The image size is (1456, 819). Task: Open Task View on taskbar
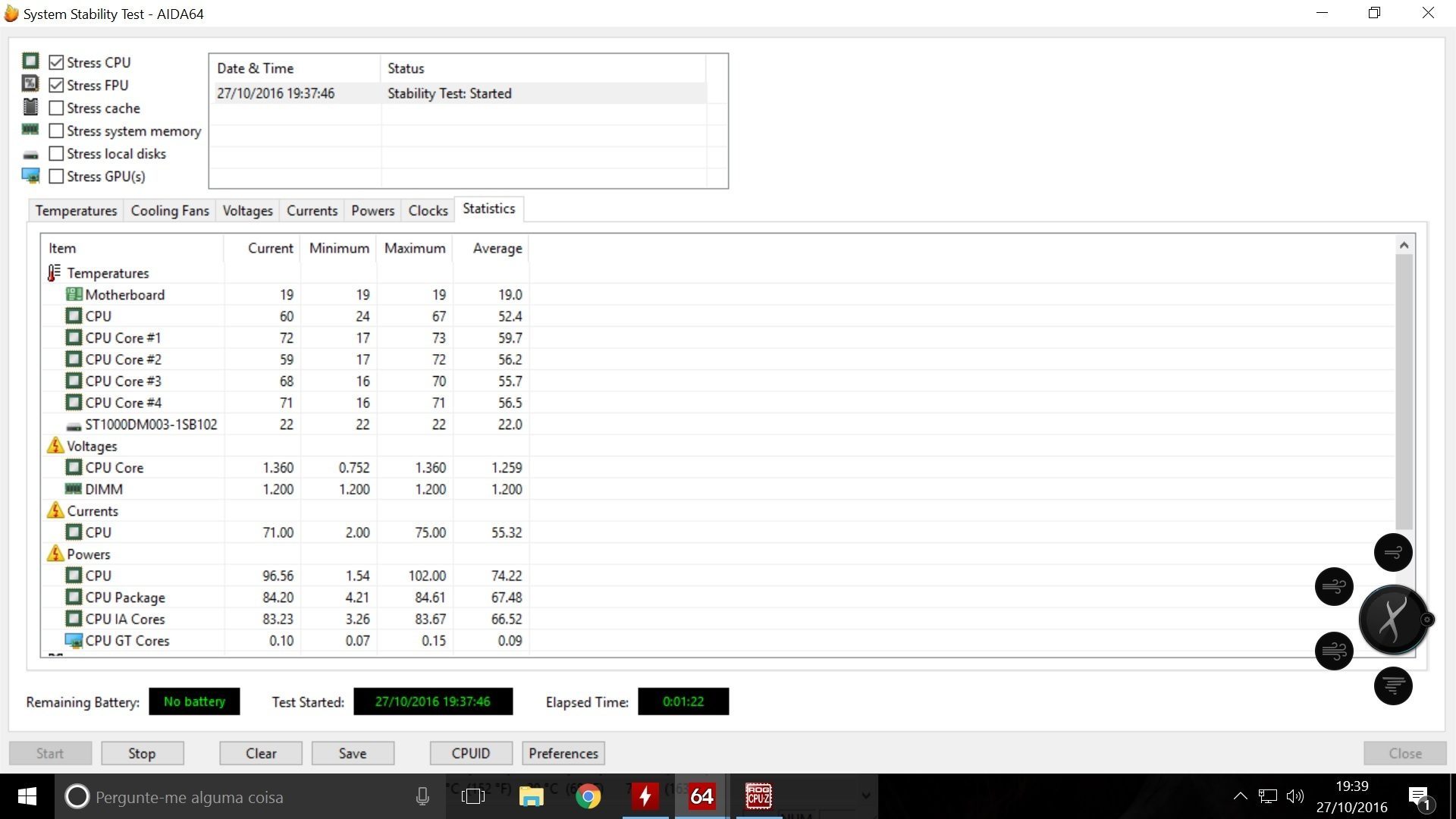coord(473,796)
